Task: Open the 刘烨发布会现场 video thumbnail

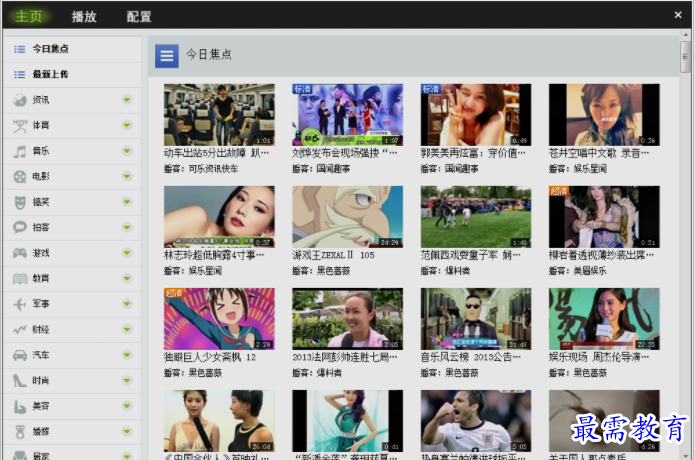Action: click(348, 115)
